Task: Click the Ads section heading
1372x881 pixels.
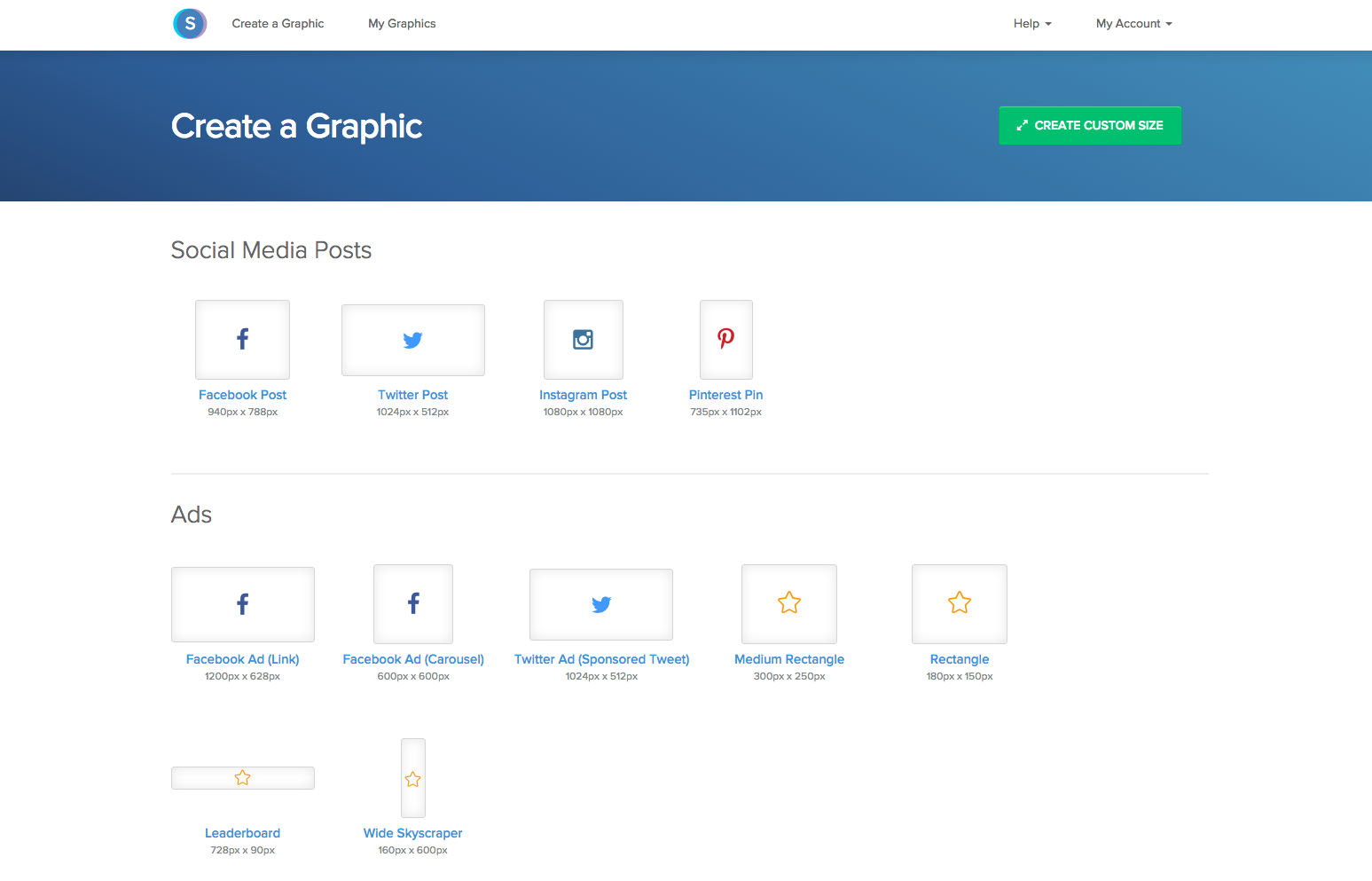Action: pos(192,515)
